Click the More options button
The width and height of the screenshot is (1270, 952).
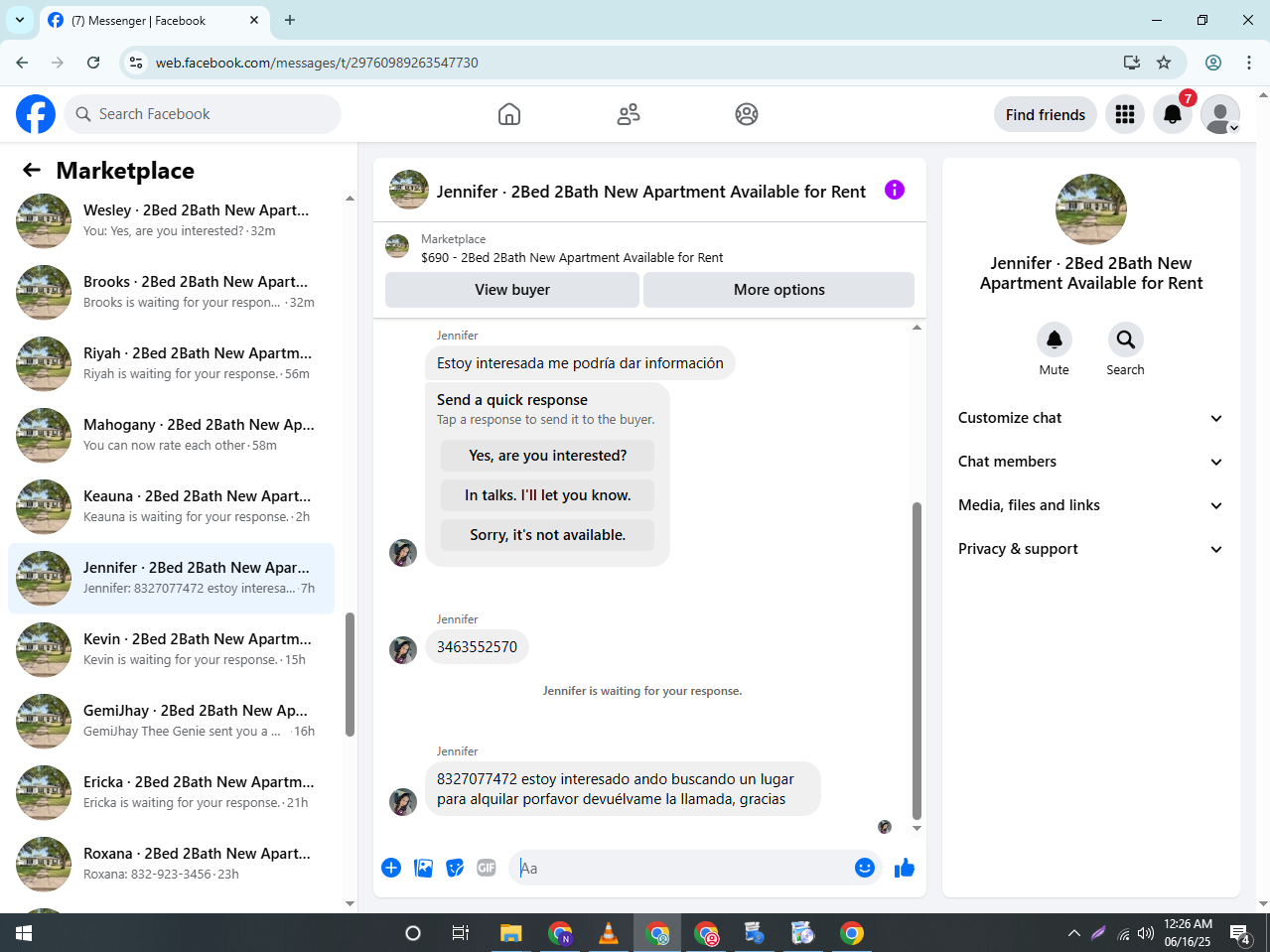tap(779, 290)
